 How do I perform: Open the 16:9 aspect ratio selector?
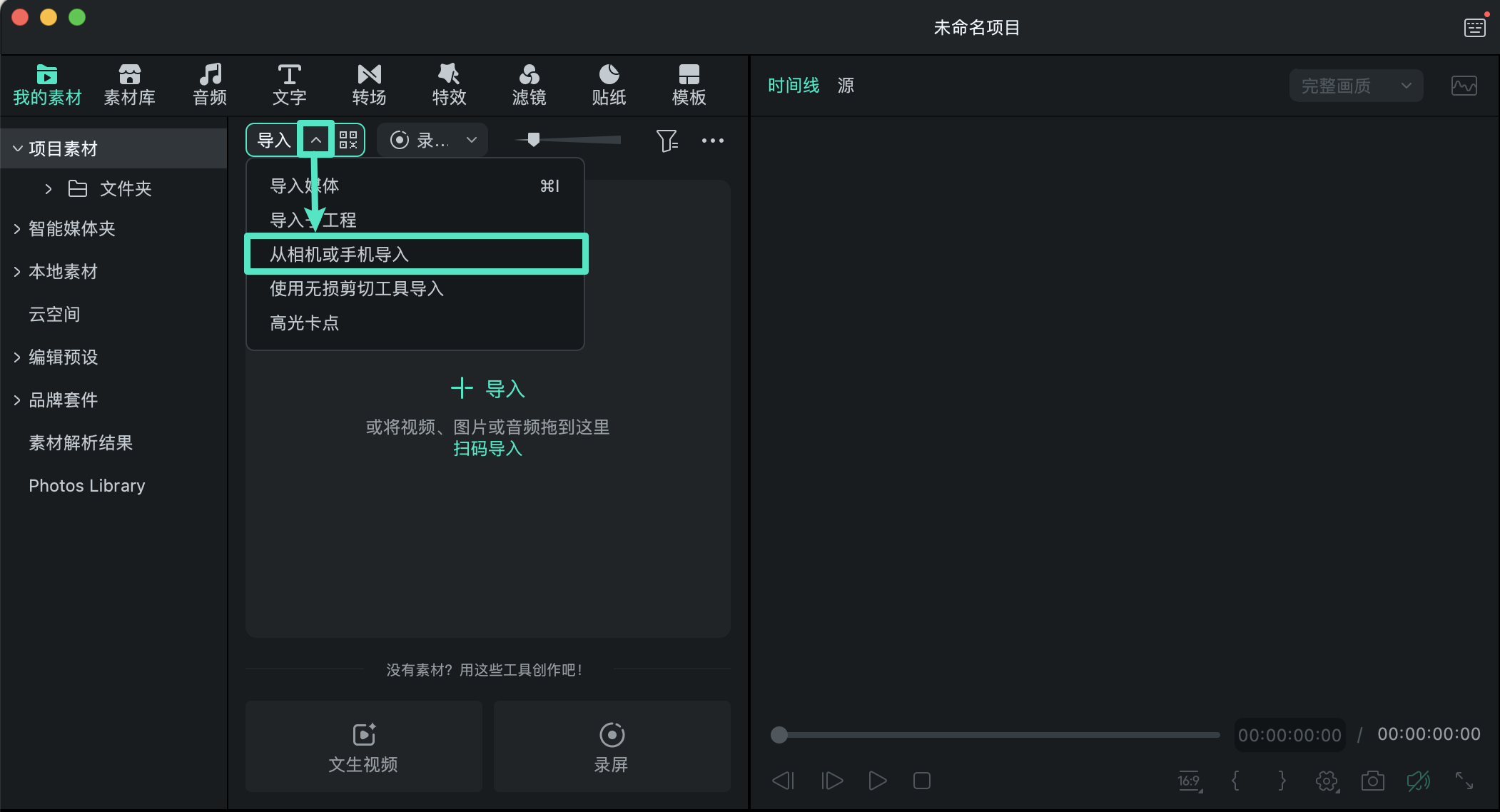click(1190, 781)
